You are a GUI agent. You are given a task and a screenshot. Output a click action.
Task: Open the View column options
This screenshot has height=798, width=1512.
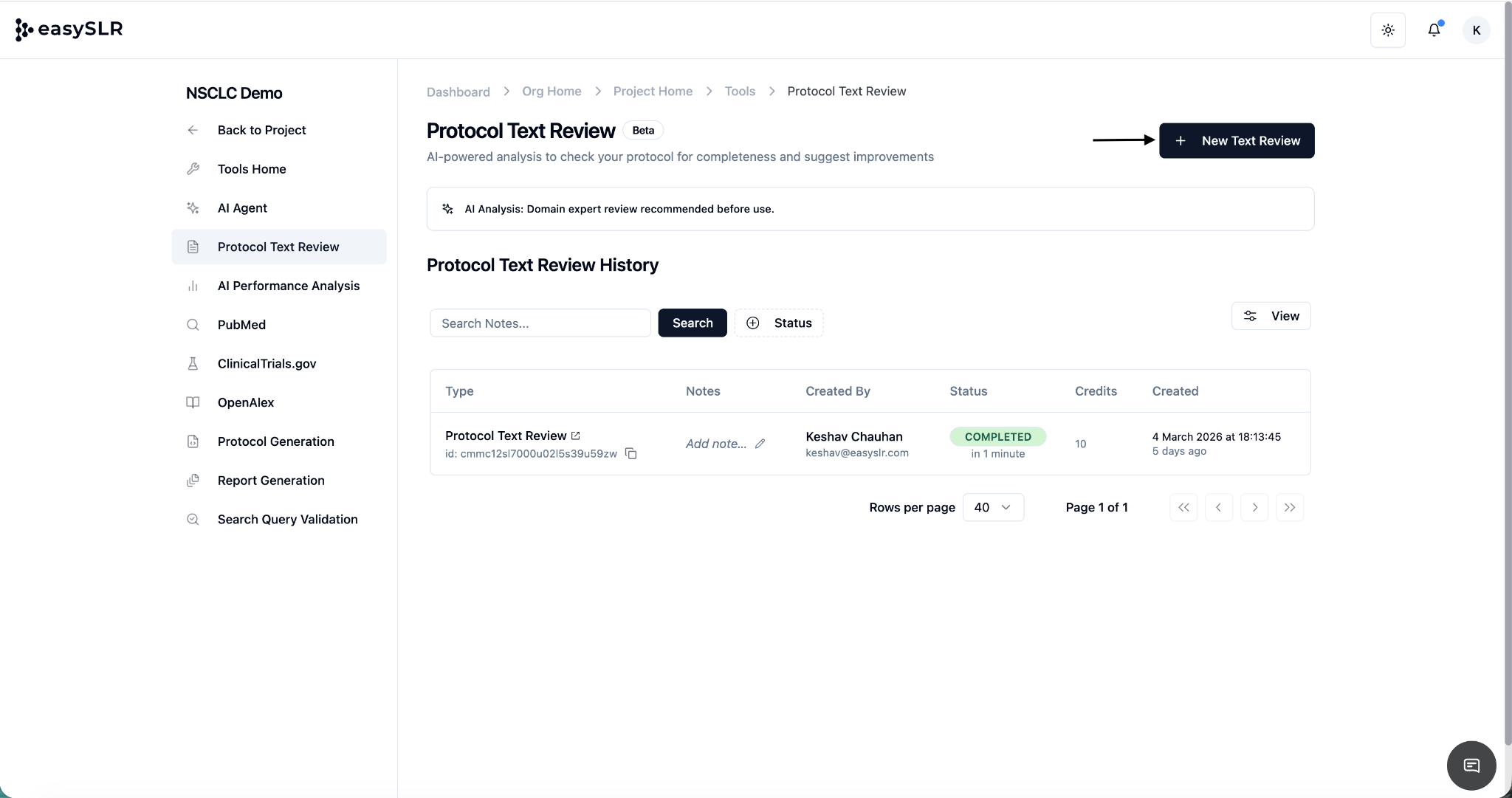(1271, 316)
